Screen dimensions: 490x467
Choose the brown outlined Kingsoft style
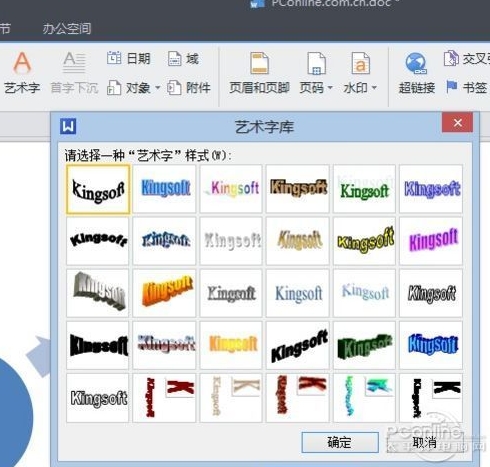pyautogui.click(x=298, y=189)
